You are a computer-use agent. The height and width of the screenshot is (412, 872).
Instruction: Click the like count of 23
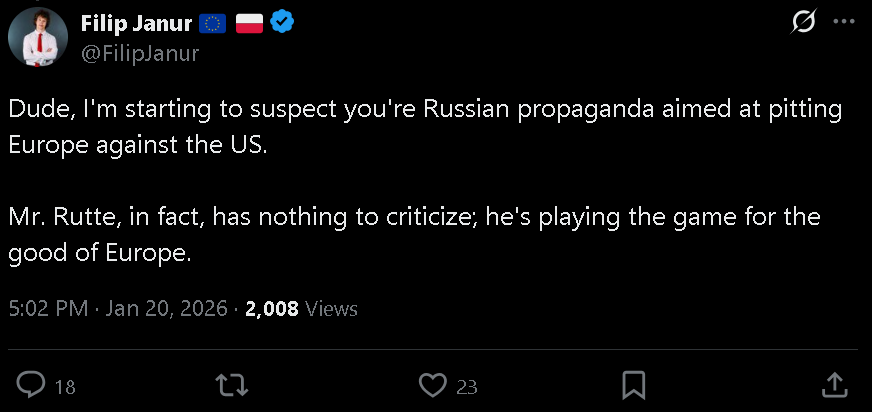click(466, 386)
